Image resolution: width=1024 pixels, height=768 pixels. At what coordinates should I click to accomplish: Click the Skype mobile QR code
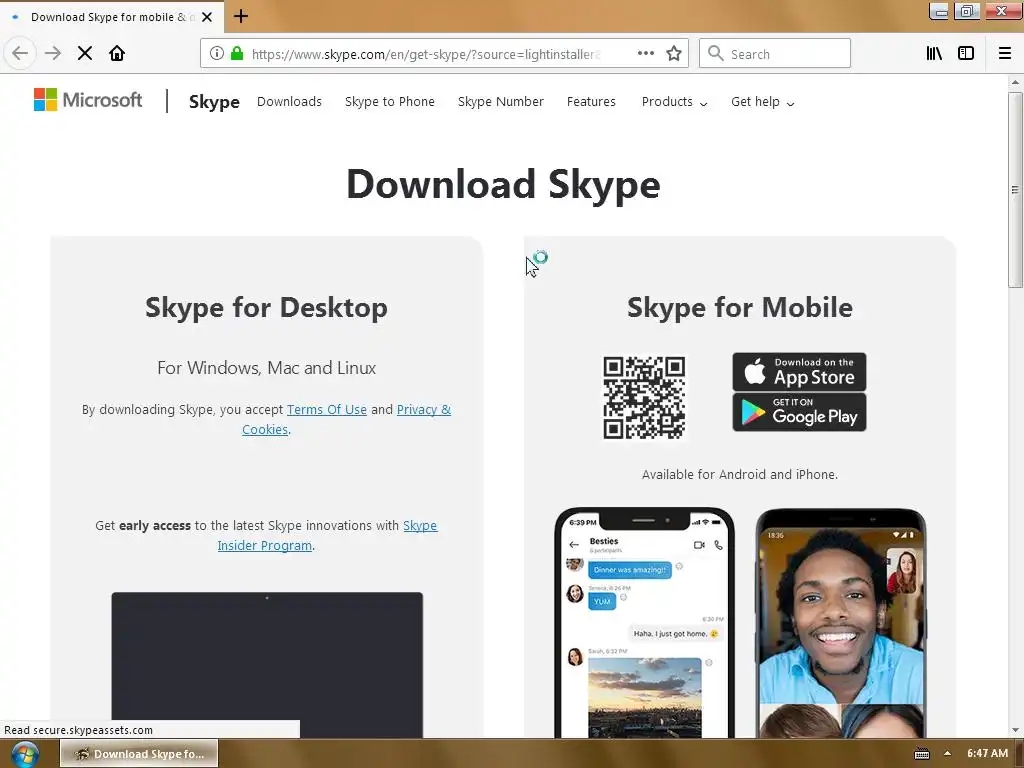tap(644, 397)
